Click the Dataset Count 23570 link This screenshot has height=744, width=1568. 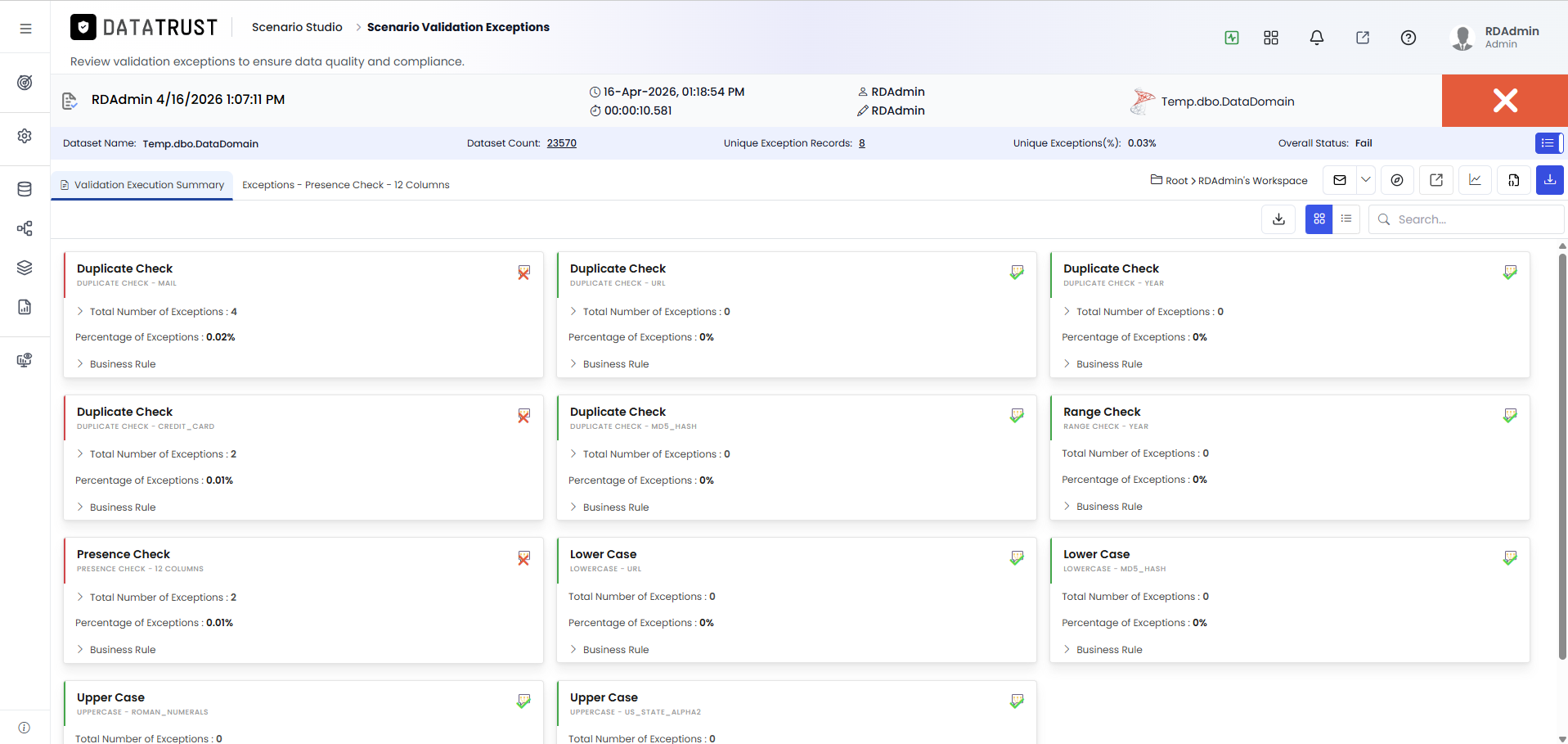(x=562, y=143)
